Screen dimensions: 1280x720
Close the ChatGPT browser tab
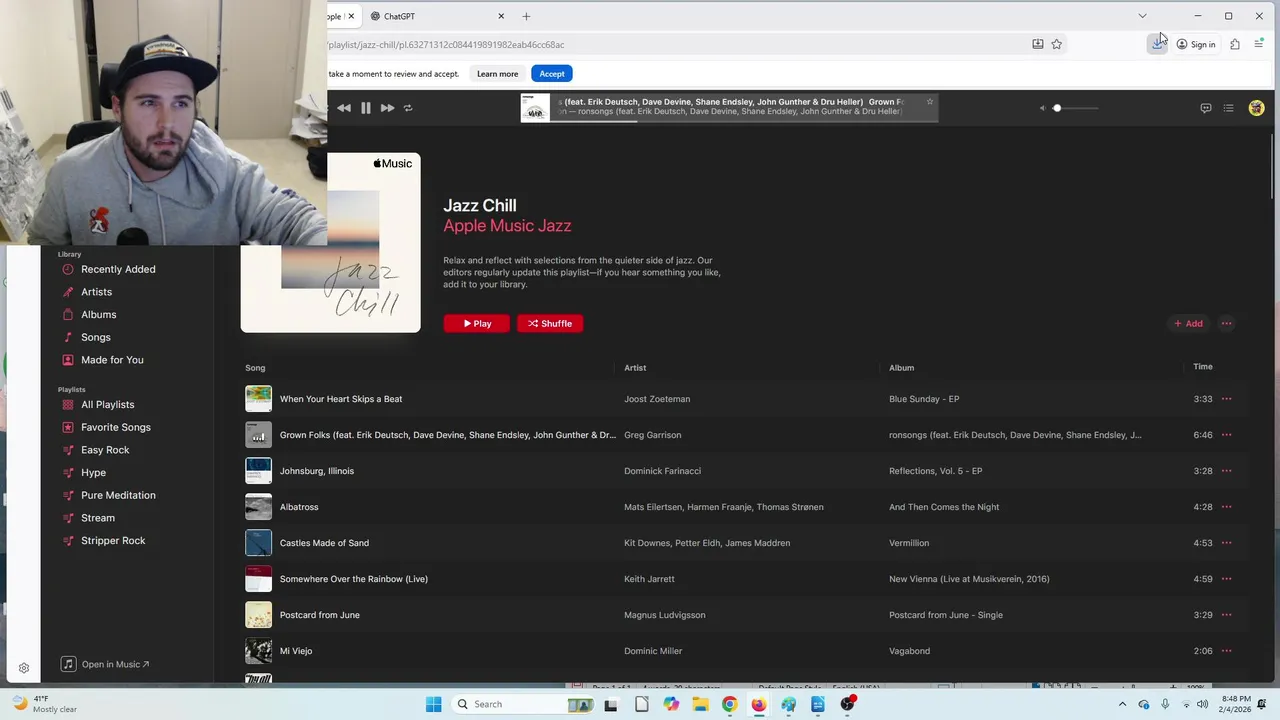coord(501,16)
